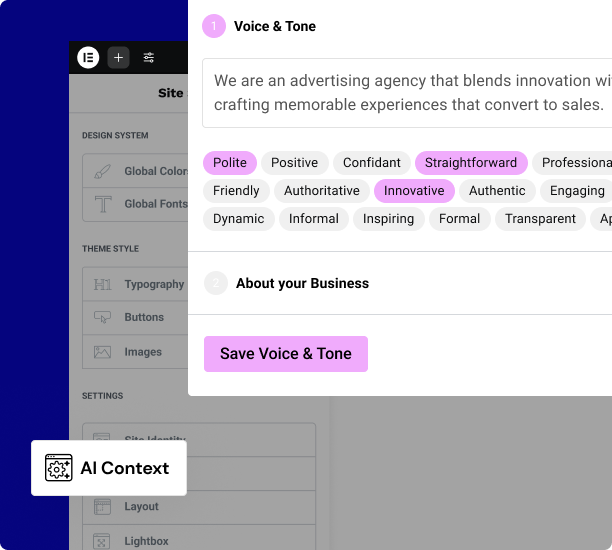Image resolution: width=612 pixels, height=550 pixels.
Task: Toggle the Innovative tone tag
Action: 414,191
